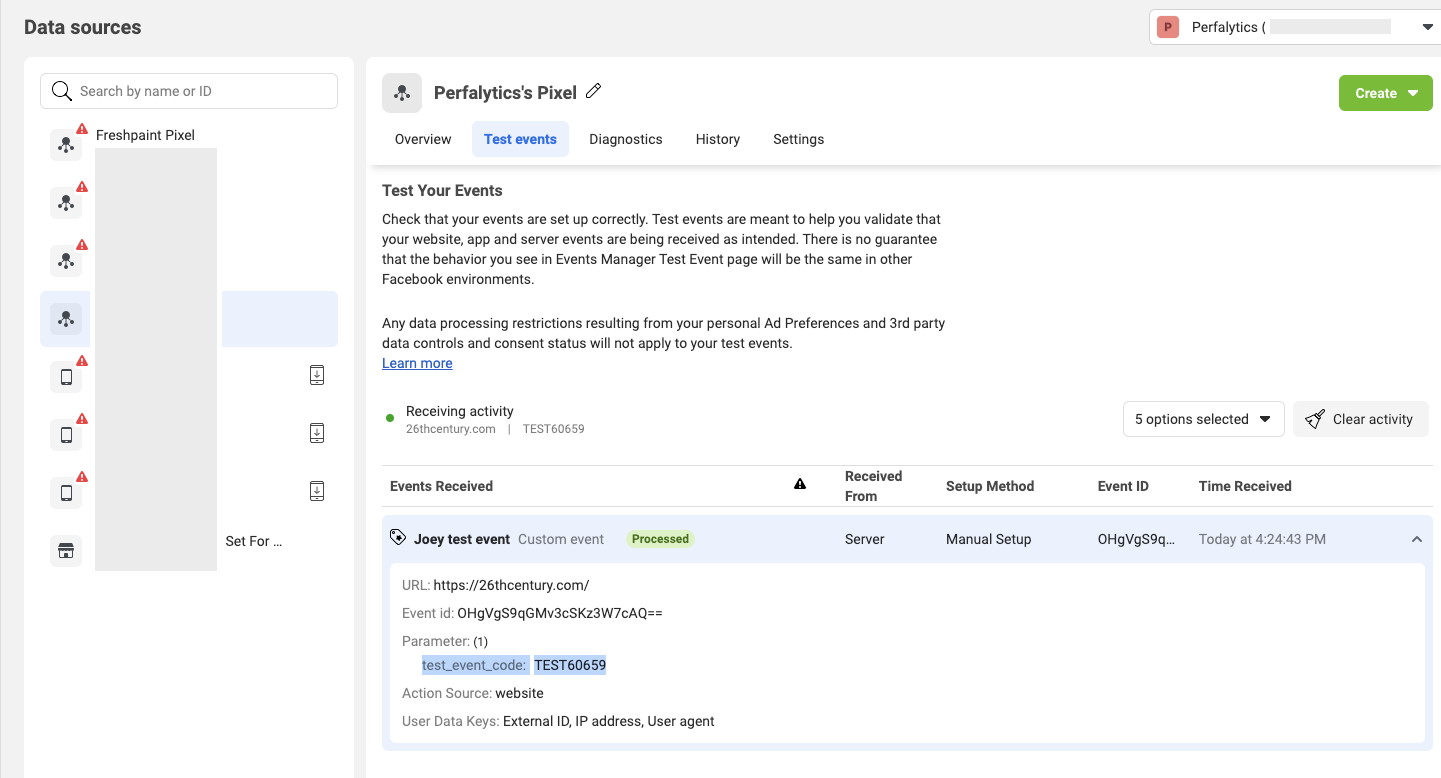The width and height of the screenshot is (1441, 778).
Task: Click the warning triangle column header icon
Action: [800, 485]
